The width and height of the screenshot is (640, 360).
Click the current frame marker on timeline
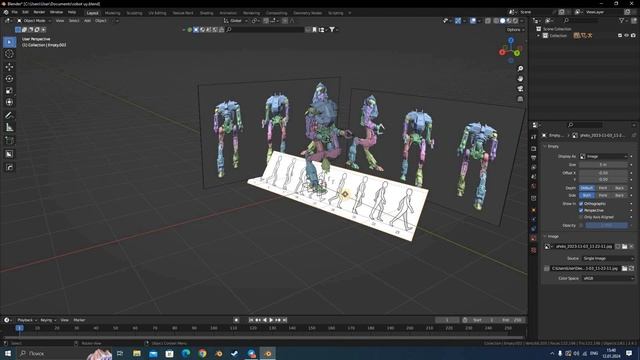[19, 328]
